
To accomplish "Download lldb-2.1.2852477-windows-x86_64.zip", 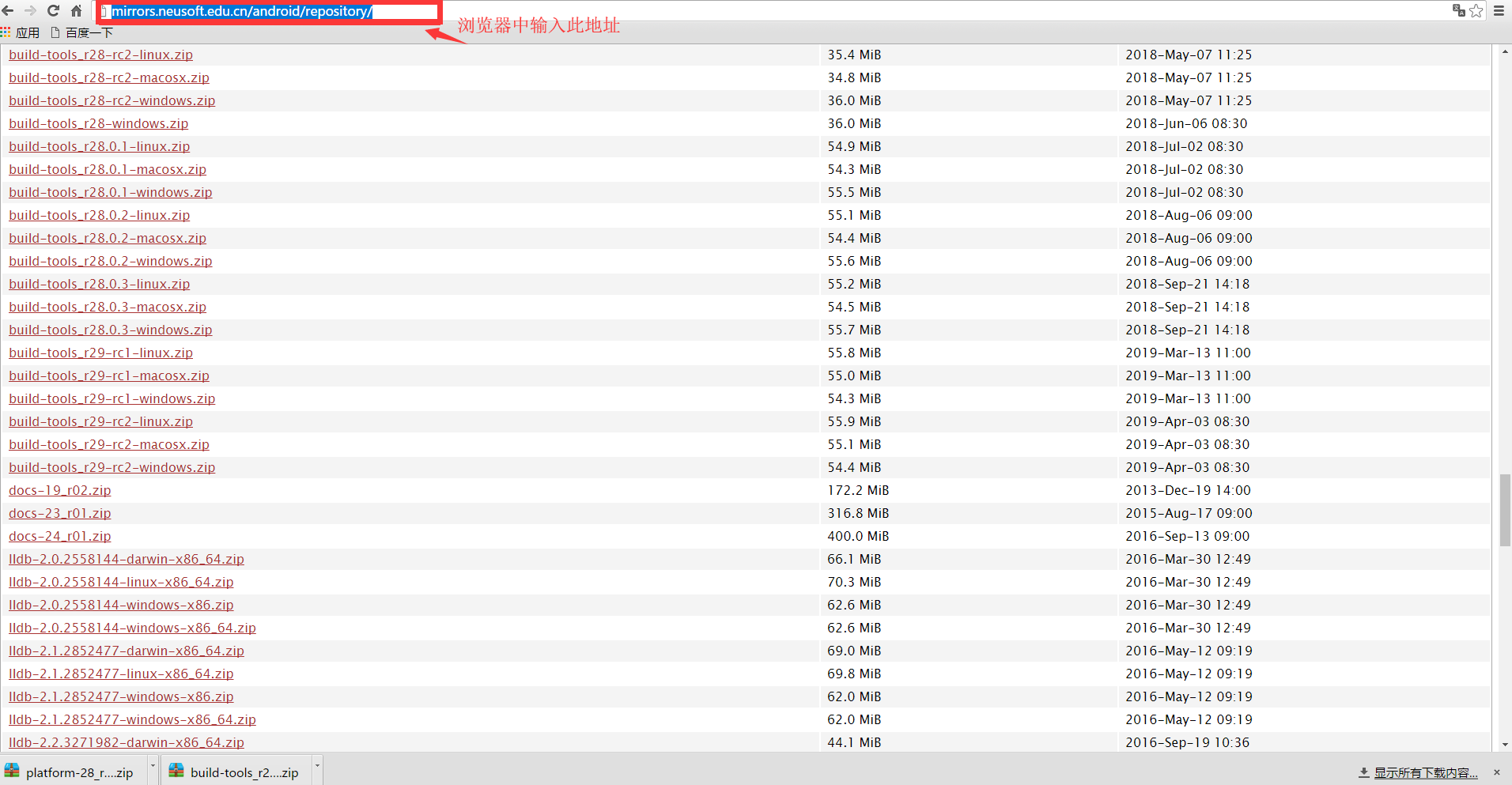I will pyautogui.click(x=132, y=719).
